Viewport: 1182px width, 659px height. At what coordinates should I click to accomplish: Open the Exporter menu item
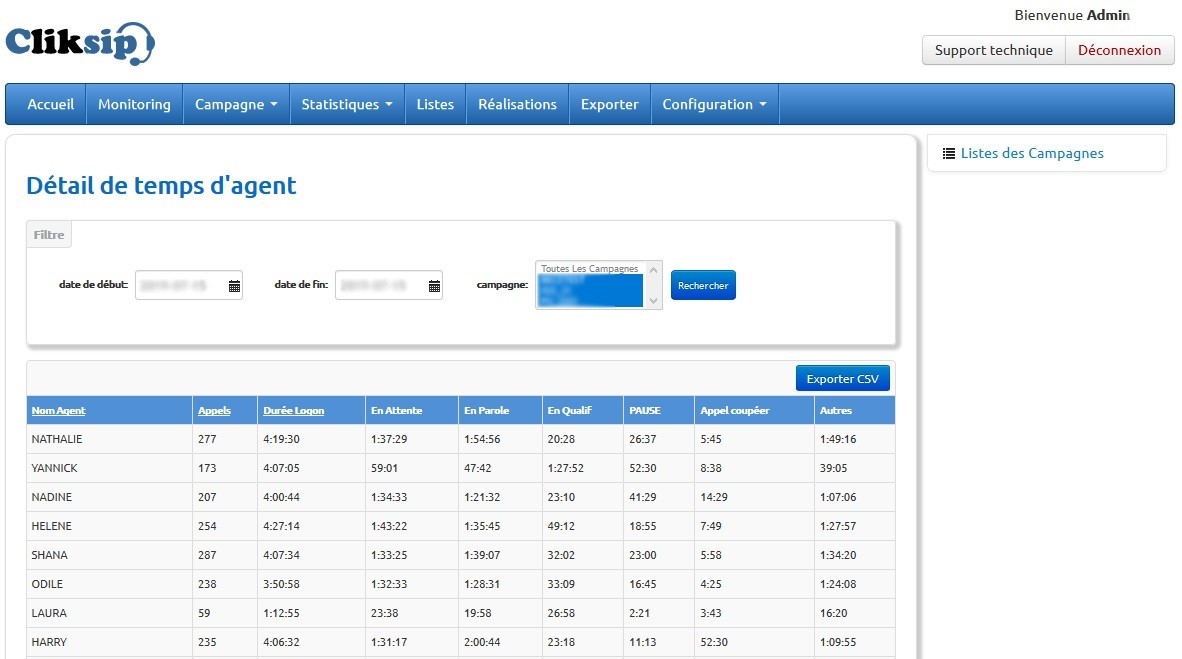[x=609, y=104]
